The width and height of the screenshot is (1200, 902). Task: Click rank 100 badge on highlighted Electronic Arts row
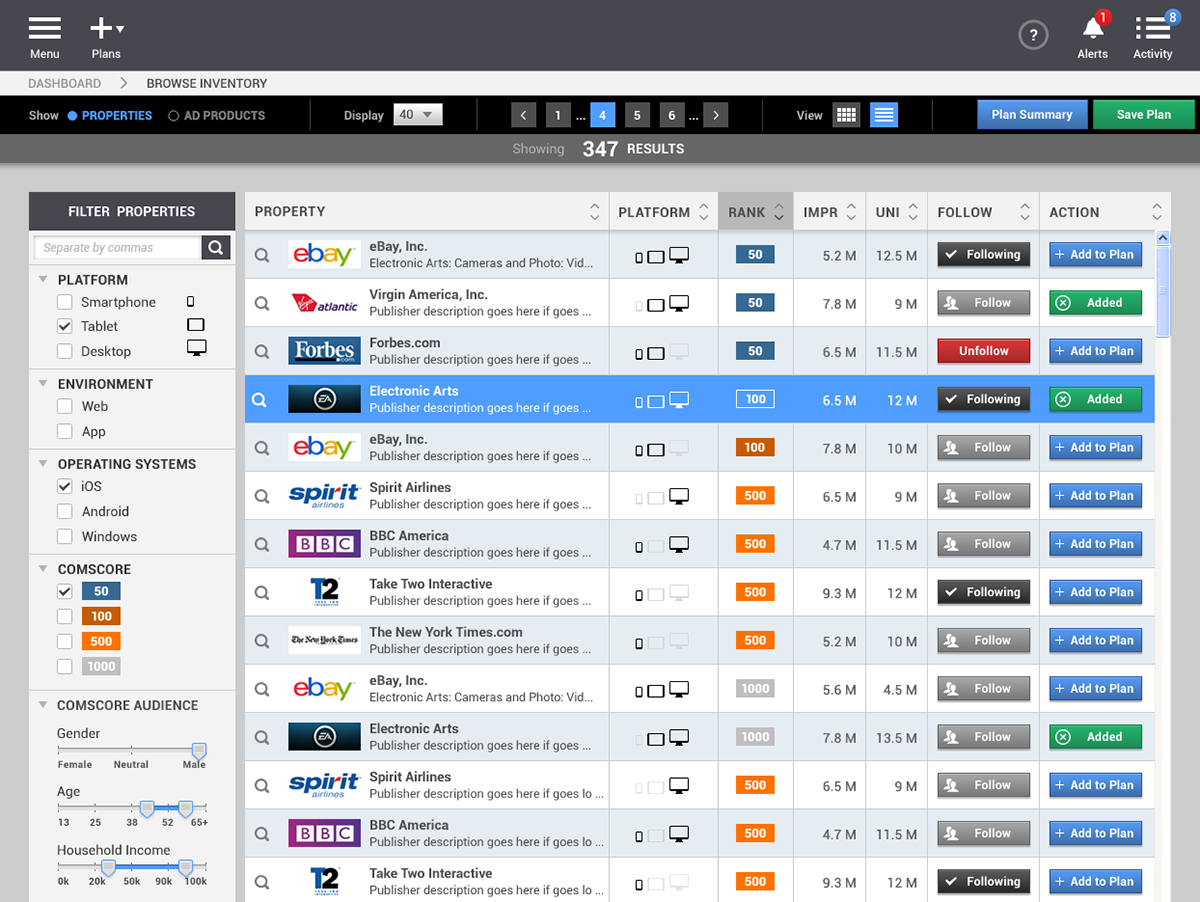point(755,399)
